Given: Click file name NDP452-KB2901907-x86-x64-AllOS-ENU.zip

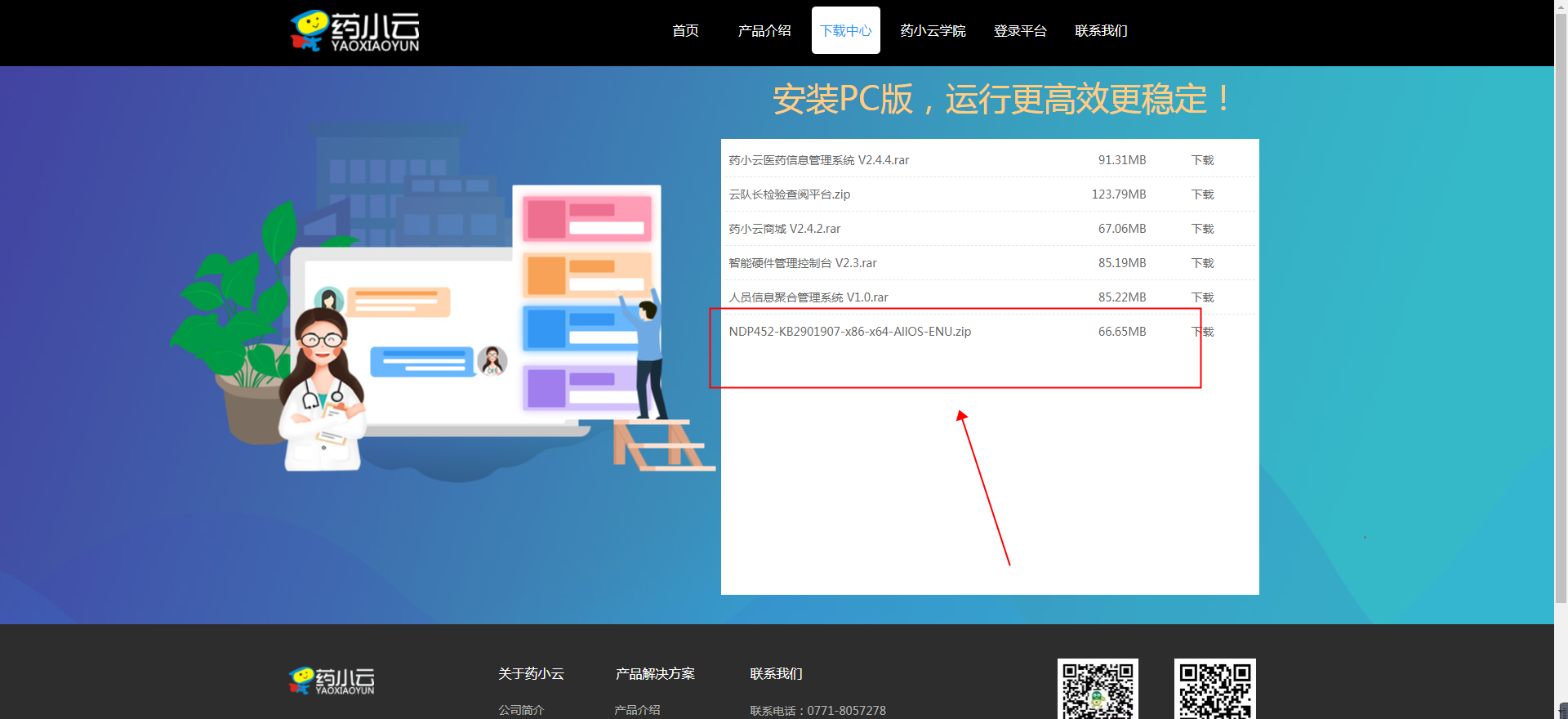Looking at the screenshot, I should pyautogui.click(x=849, y=332).
